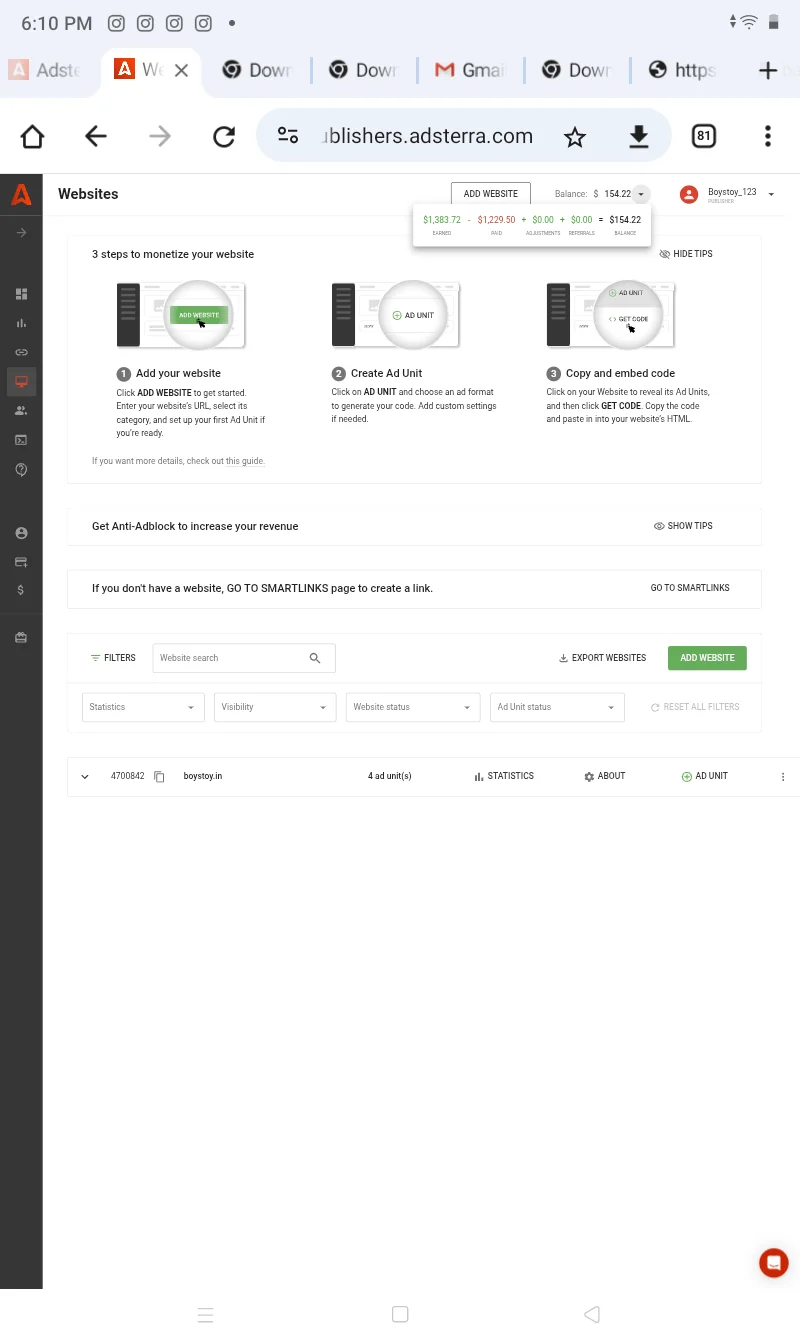
Task: Bookmark the page with the star icon
Action: click(574, 137)
